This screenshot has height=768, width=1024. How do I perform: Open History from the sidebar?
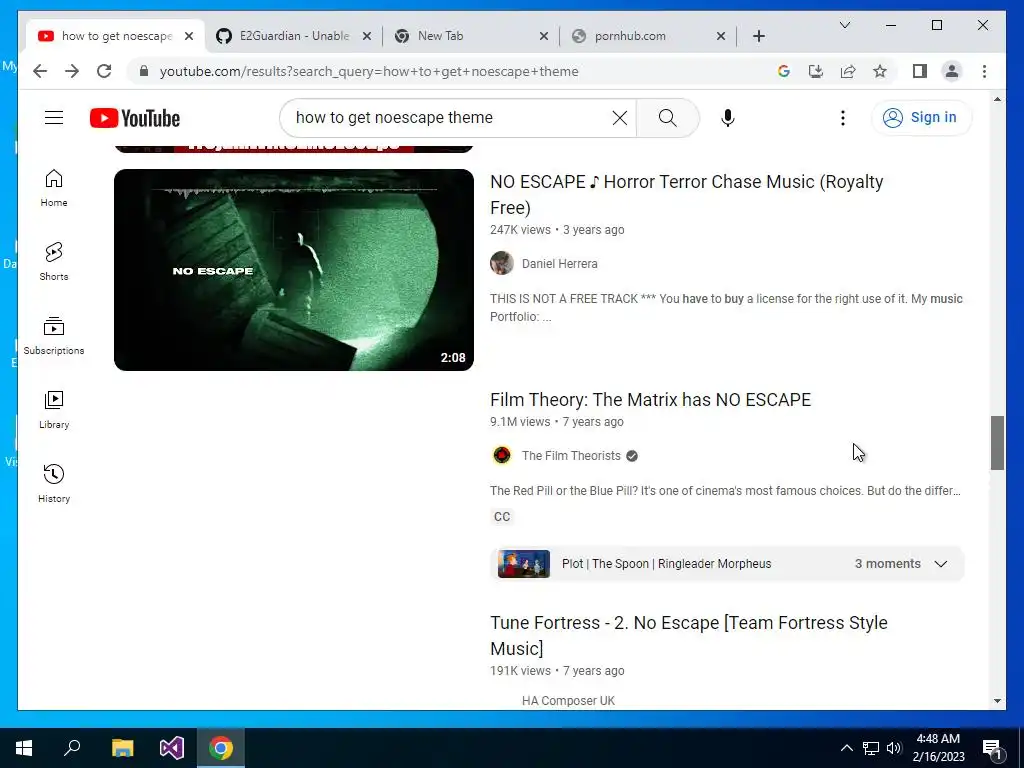pyautogui.click(x=54, y=483)
